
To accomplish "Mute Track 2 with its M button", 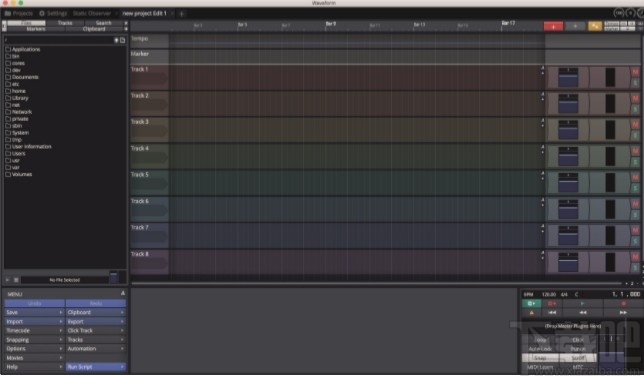I will [x=635, y=98].
